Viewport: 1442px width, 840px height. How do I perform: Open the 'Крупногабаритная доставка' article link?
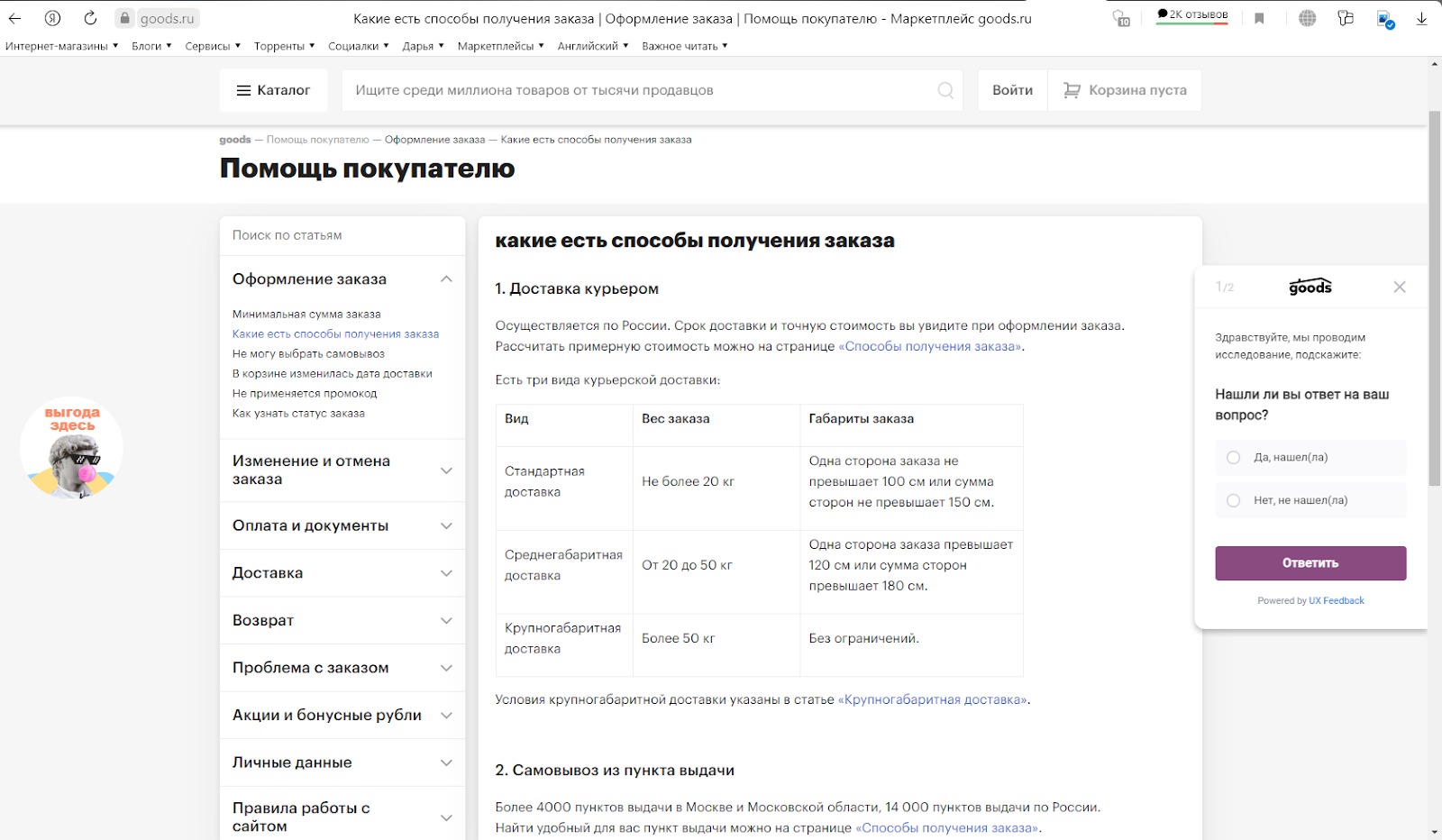point(933,699)
